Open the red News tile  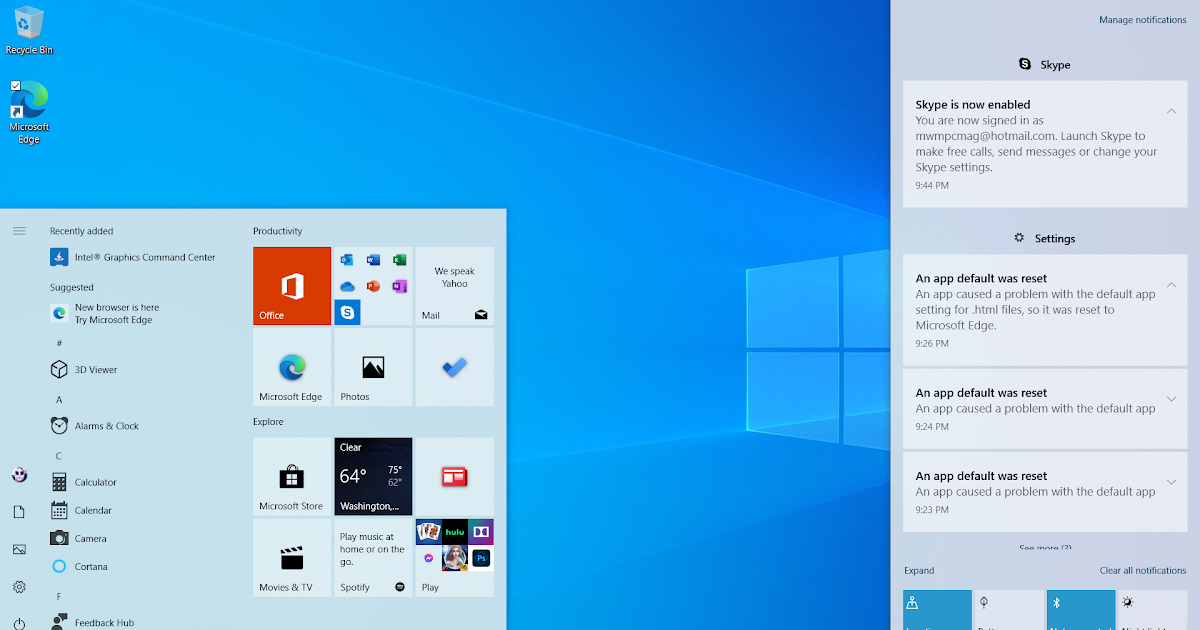pos(454,476)
